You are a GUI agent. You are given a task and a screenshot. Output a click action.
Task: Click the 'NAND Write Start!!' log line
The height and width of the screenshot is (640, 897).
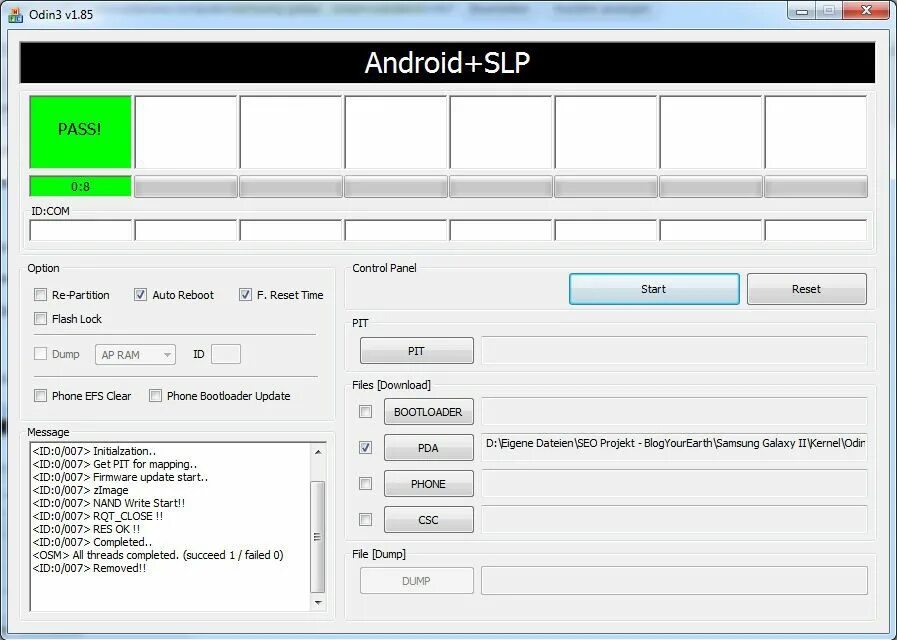[109, 503]
